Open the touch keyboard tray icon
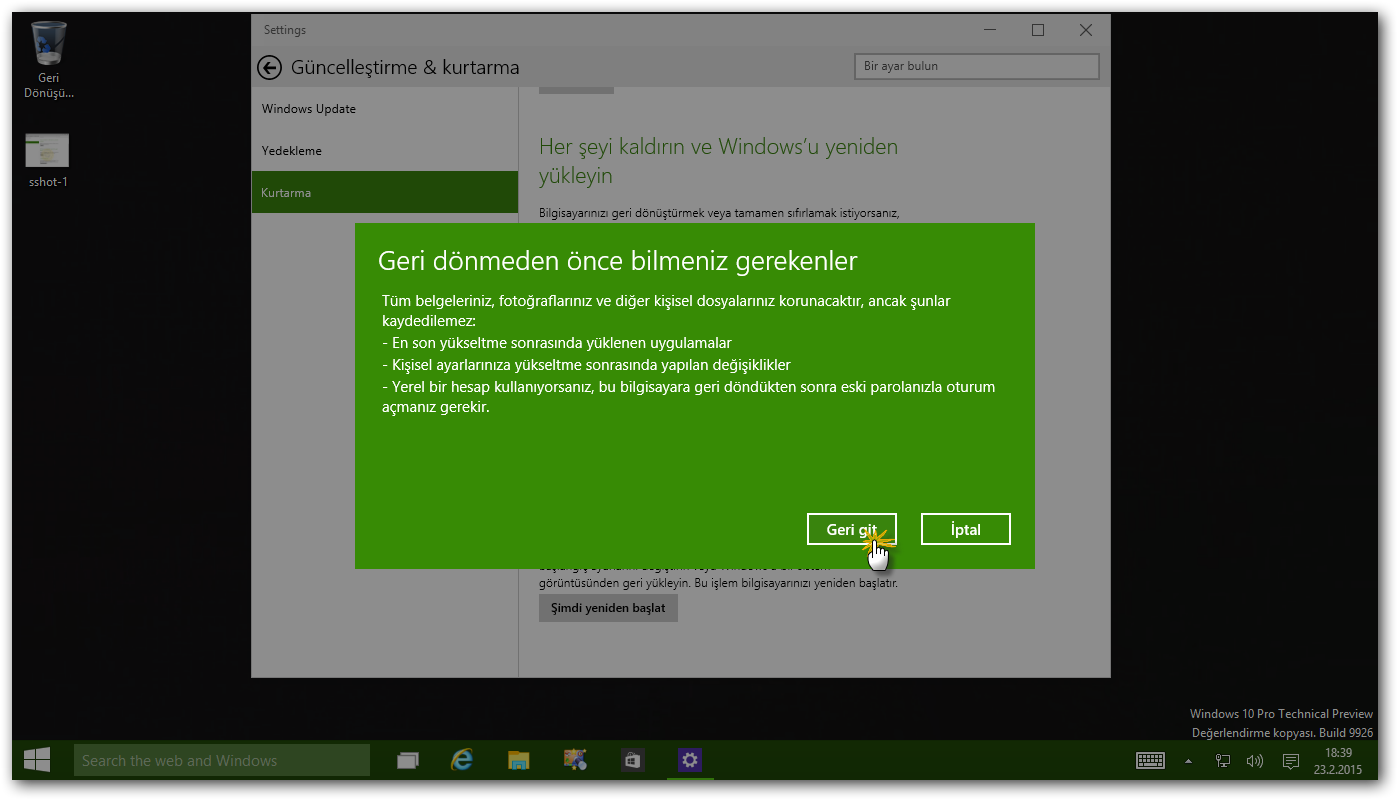 pyautogui.click(x=1151, y=761)
